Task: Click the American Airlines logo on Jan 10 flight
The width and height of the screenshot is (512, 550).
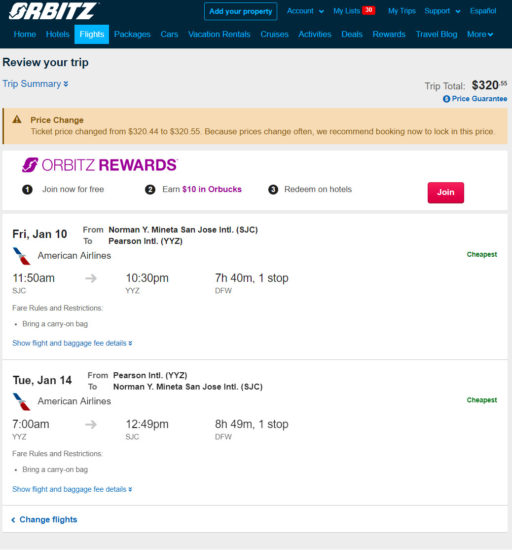Action: click(21, 256)
